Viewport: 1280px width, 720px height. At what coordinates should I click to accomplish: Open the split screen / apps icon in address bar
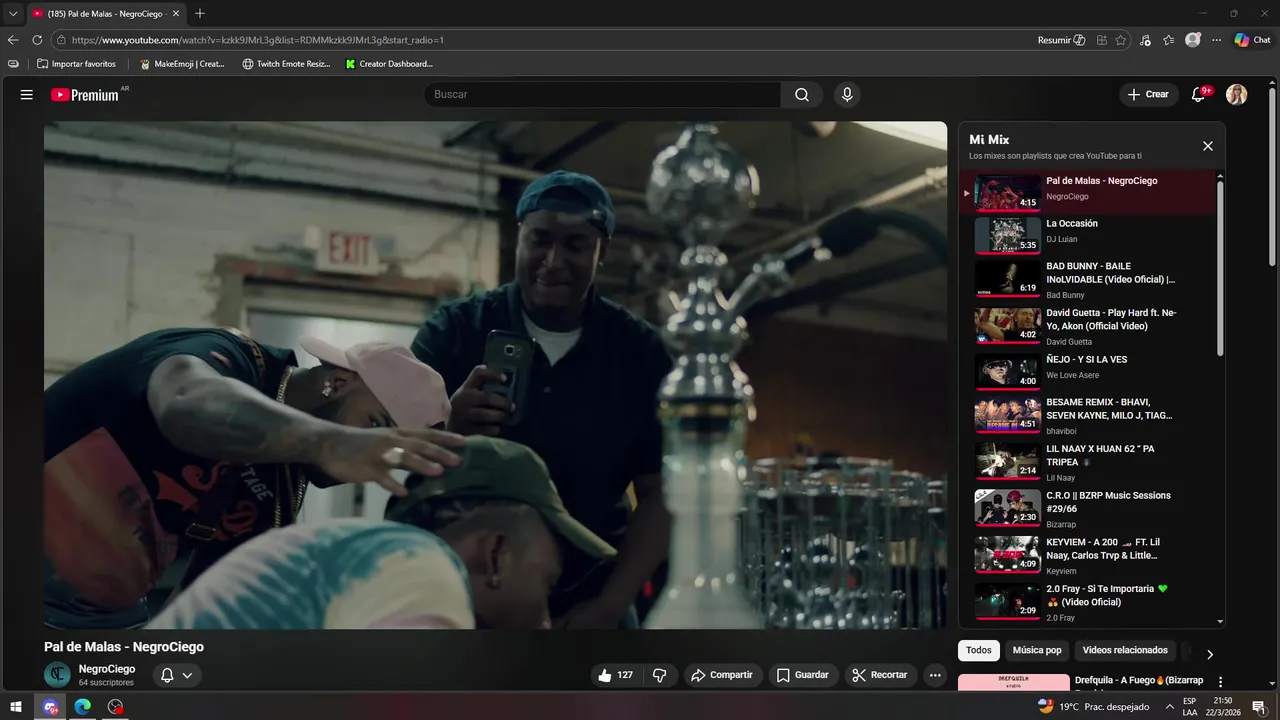coord(1101,40)
